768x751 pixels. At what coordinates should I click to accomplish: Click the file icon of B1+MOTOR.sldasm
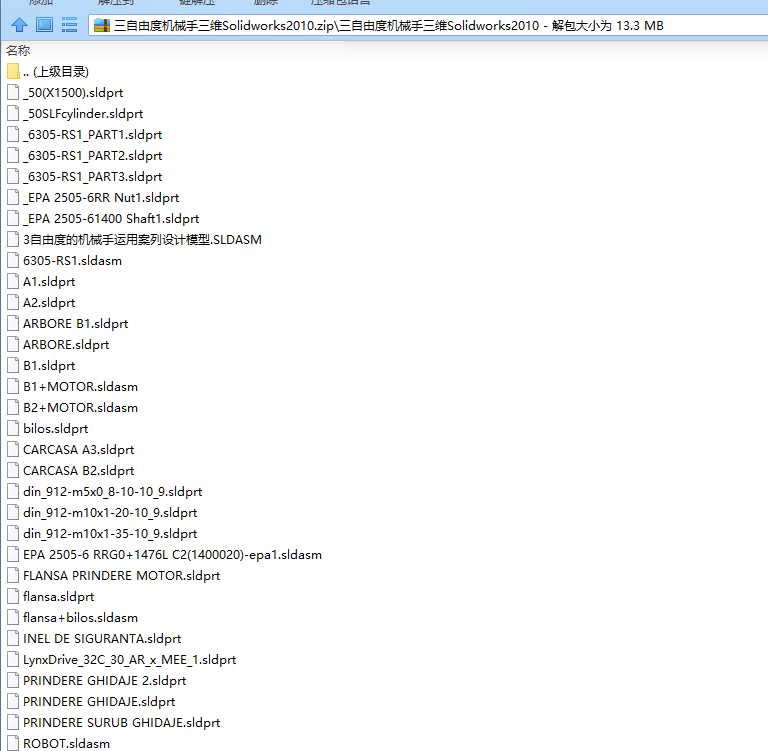click(13, 386)
